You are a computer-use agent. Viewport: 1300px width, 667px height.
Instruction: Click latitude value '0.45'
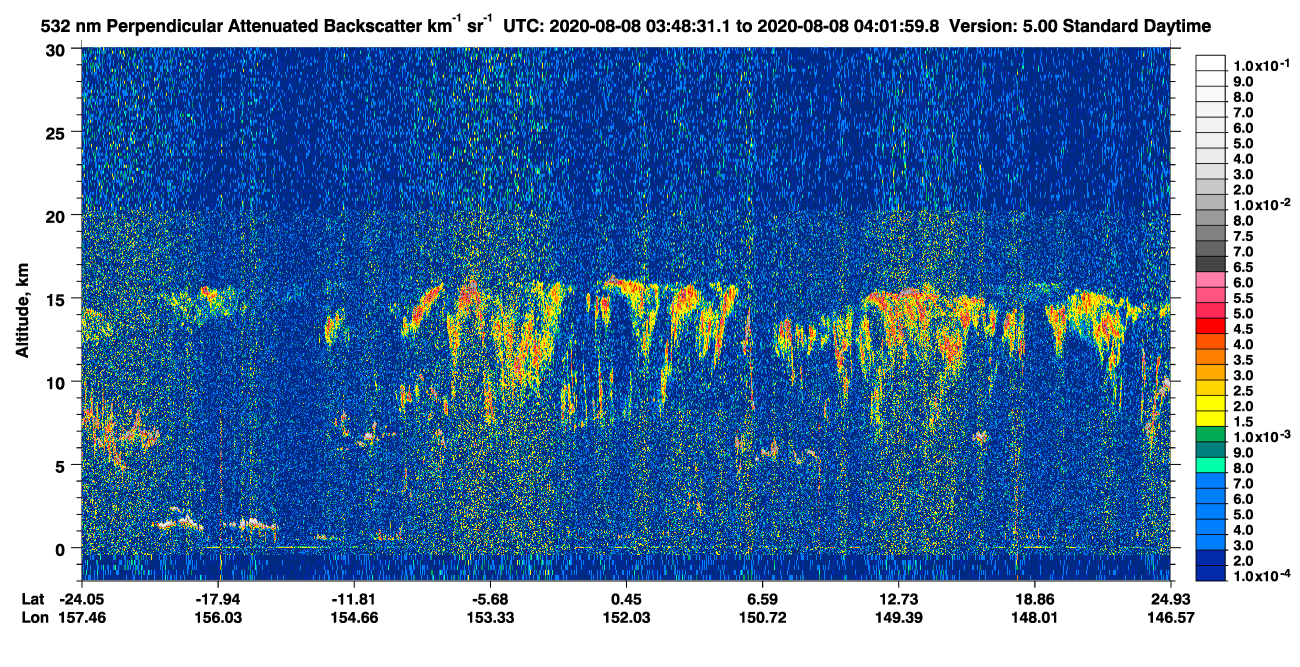[x=627, y=599]
